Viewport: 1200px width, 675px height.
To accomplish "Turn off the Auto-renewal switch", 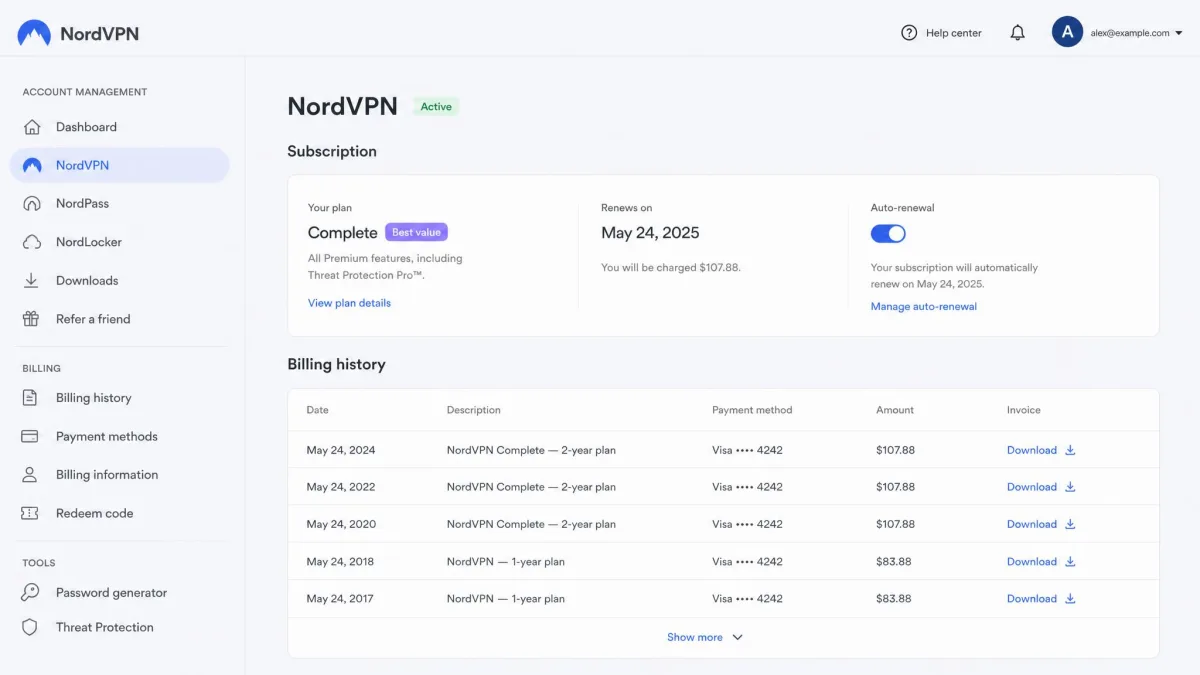I will point(888,233).
